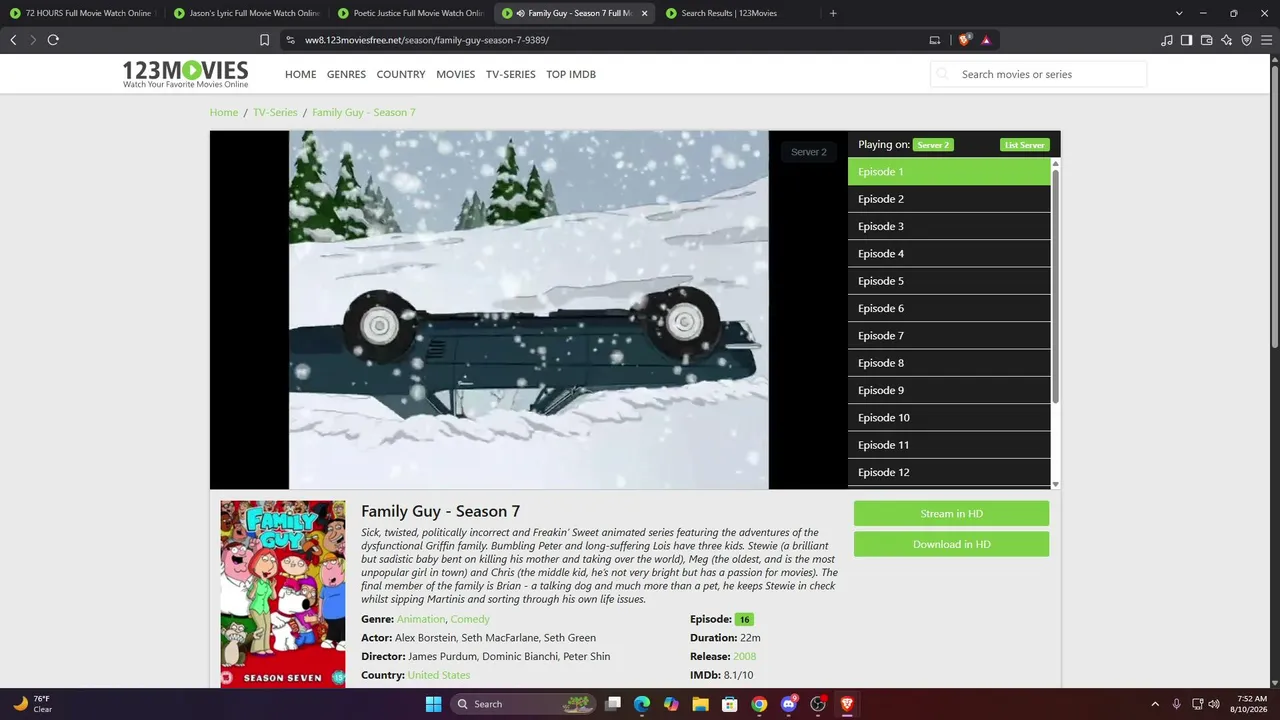This screenshot has width=1280, height=720.
Task: Open OBS Studio from the taskbar
Action: click(x=818, y=704)
